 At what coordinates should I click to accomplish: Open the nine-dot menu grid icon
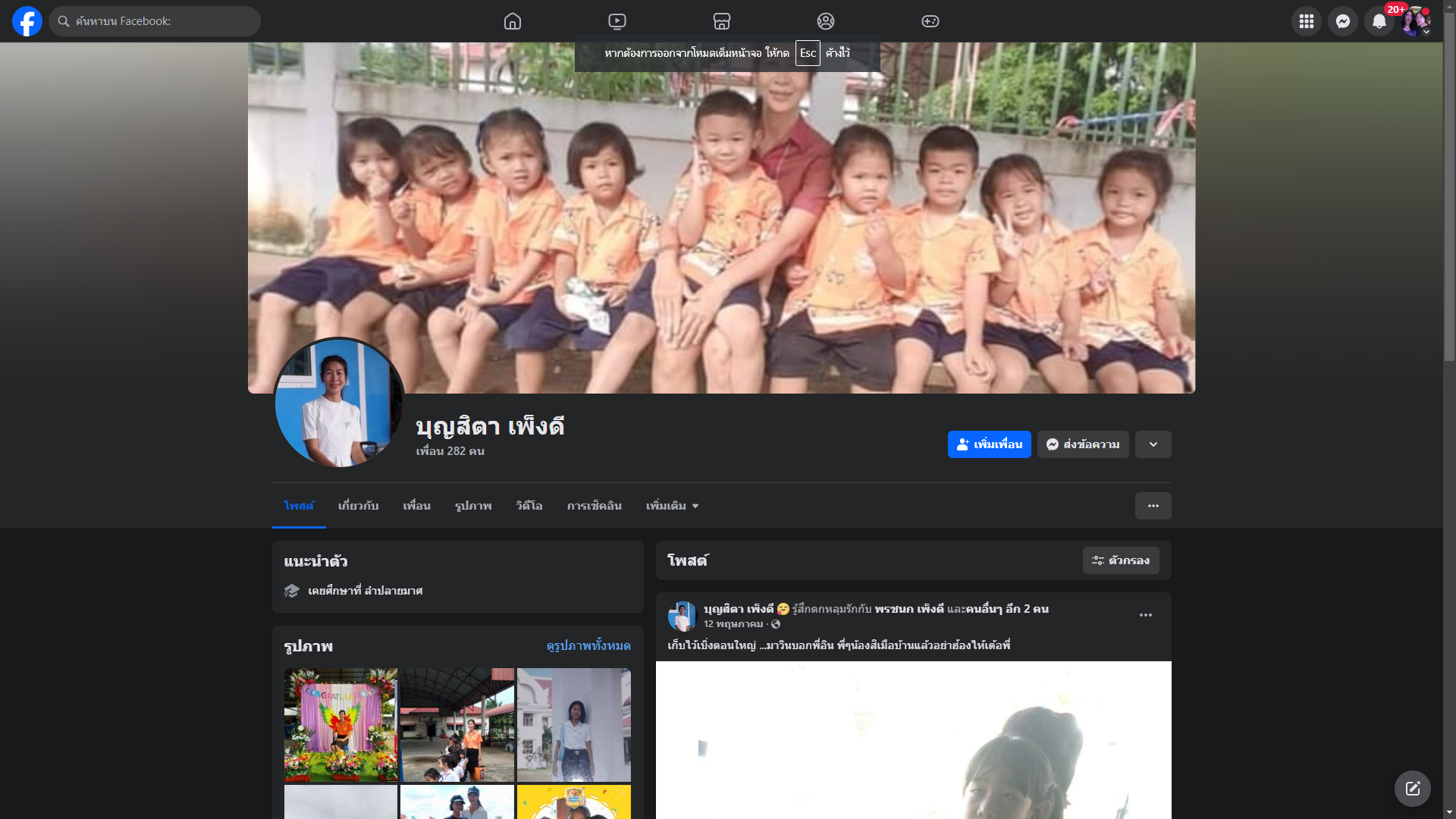point(1306,21)
